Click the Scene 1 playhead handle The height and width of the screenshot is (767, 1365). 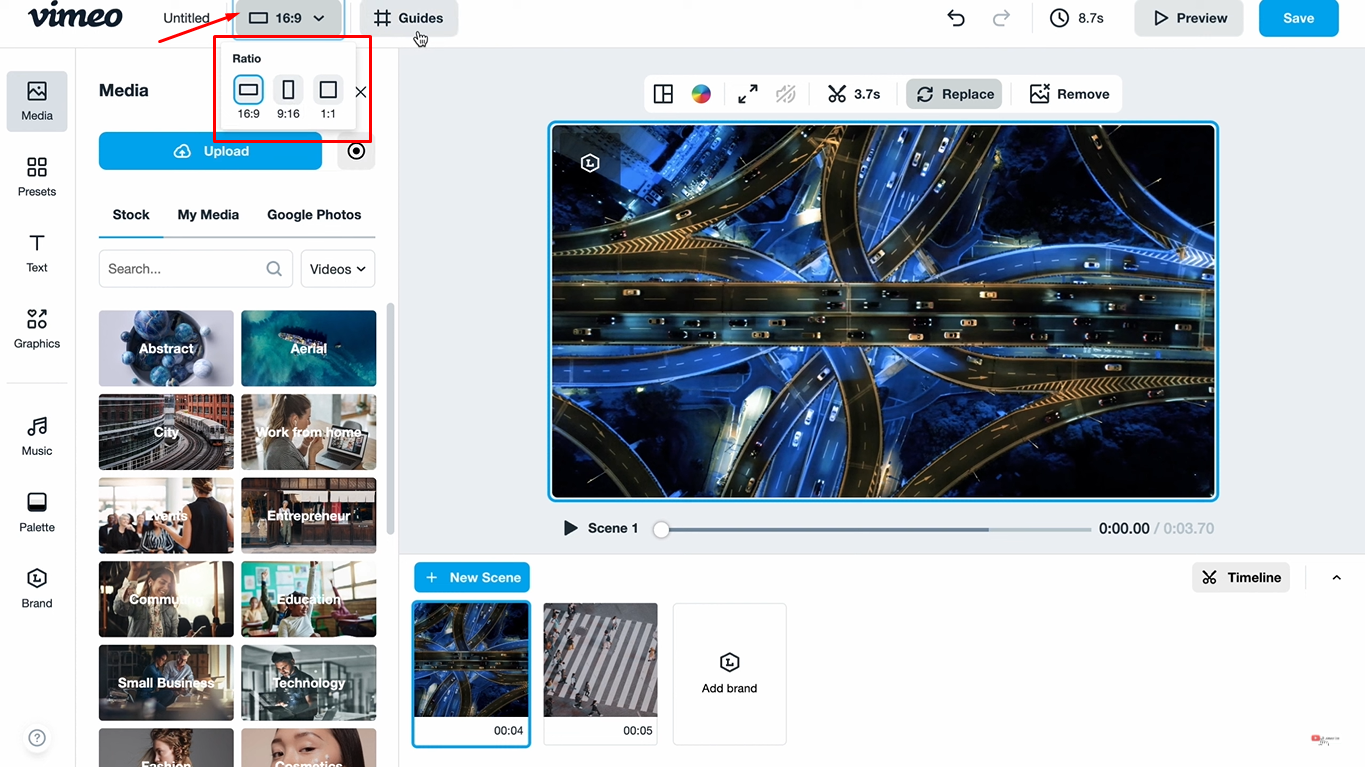(x=661, y=529)
